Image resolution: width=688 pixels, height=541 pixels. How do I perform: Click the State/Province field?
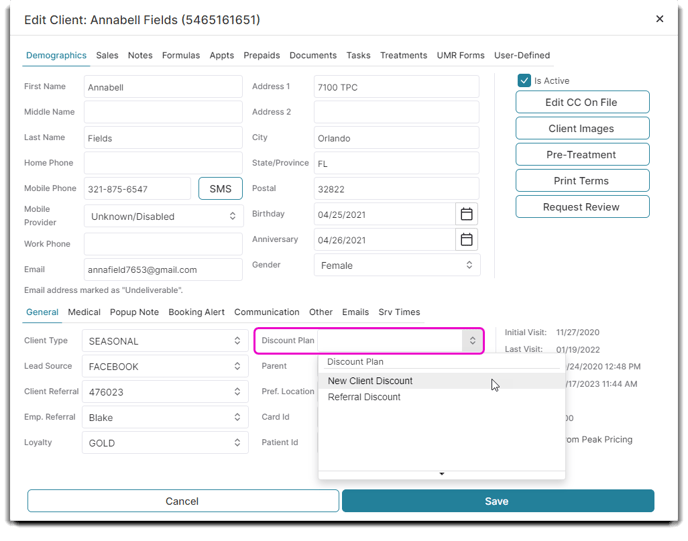pyautogui.click(x=397, y=163)
